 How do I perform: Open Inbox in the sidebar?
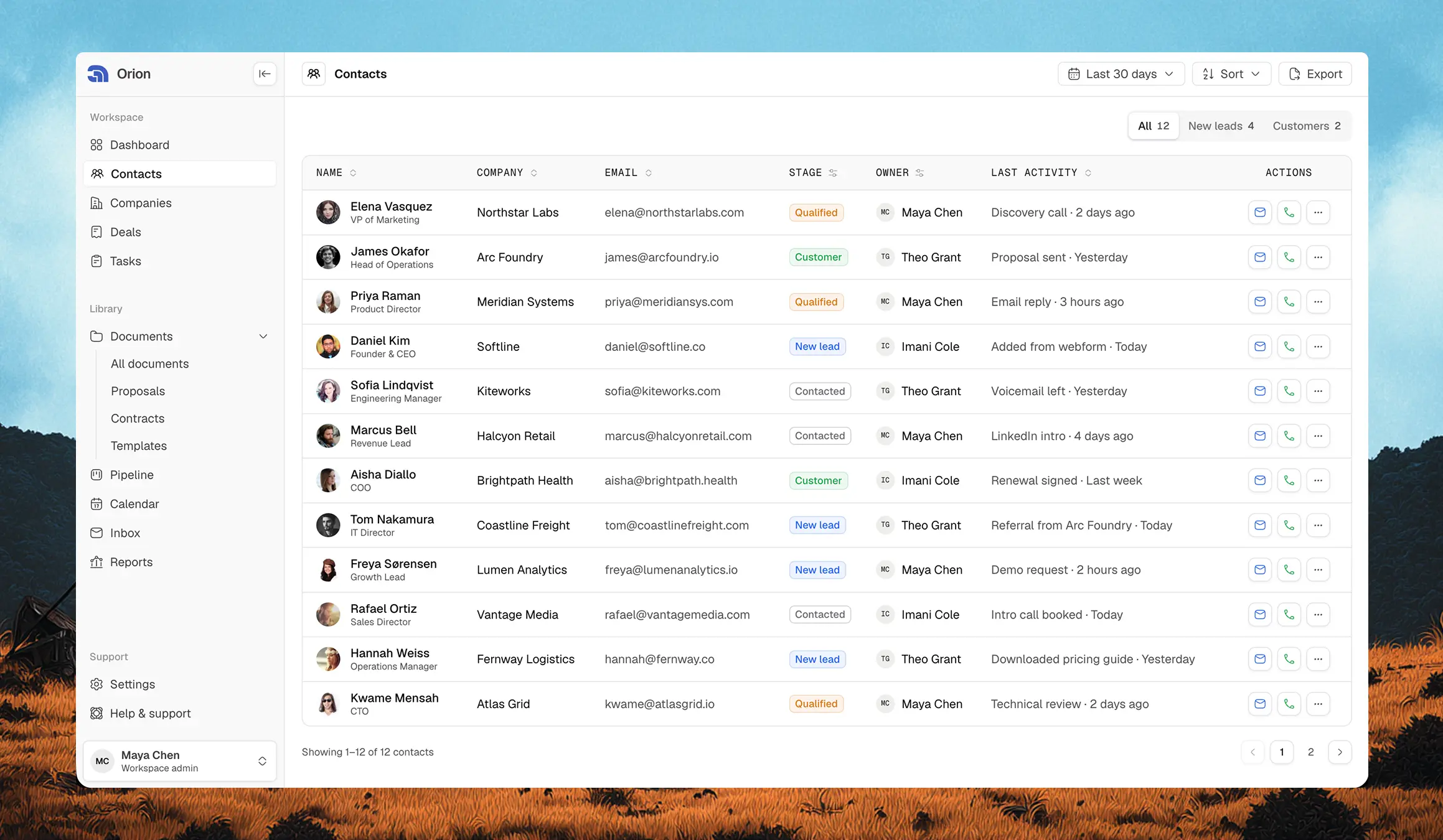pos(180,533)
